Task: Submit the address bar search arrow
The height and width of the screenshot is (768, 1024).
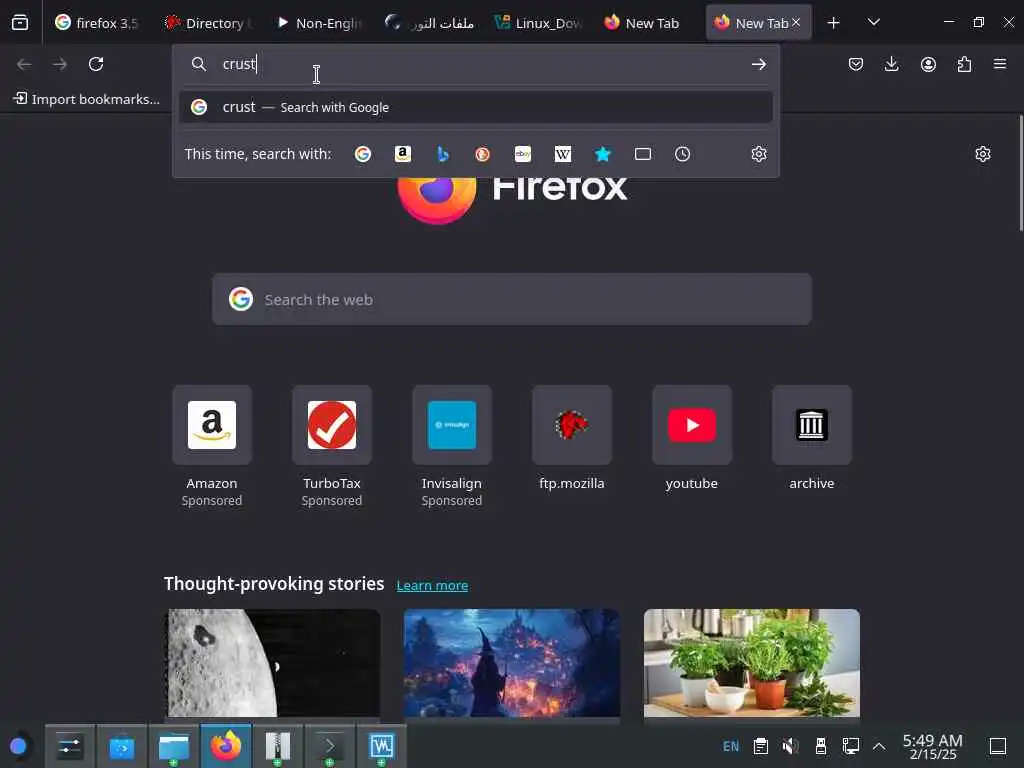Action: coord(758,64)
